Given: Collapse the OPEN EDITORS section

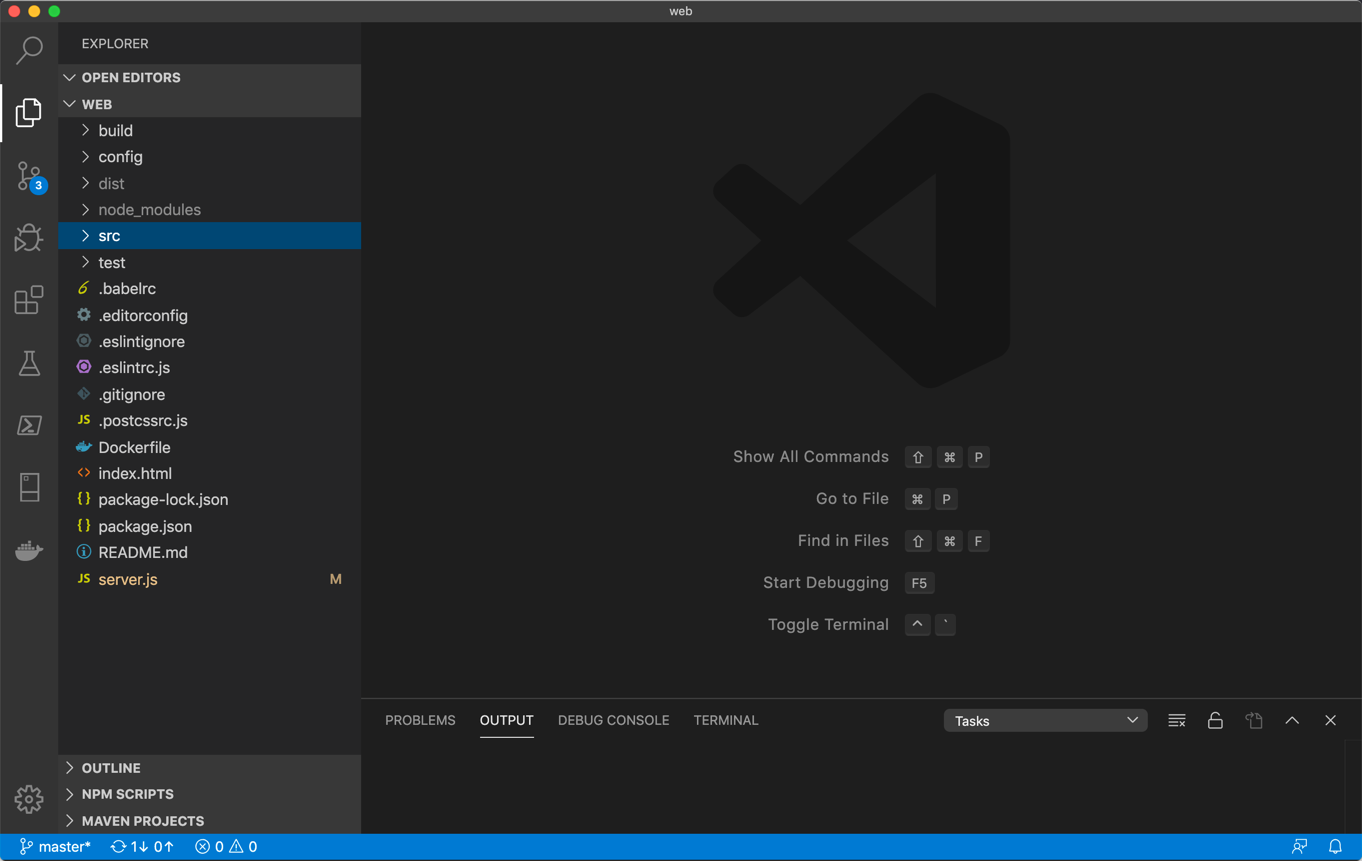Looking at the screenshot, I should (x=209, y=77).
